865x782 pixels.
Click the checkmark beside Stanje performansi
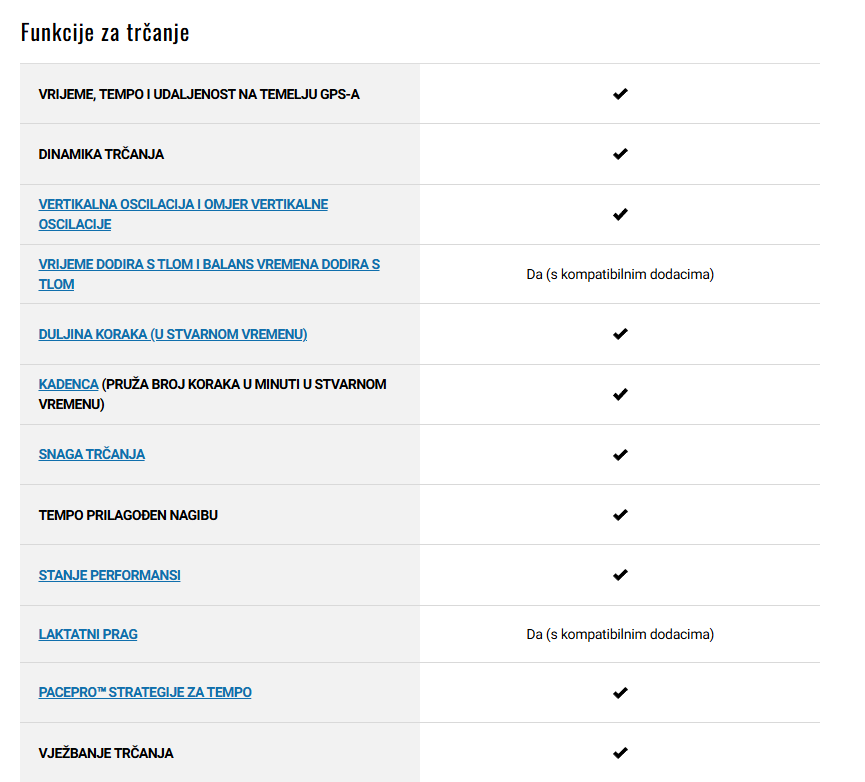(x=620, y=575)
